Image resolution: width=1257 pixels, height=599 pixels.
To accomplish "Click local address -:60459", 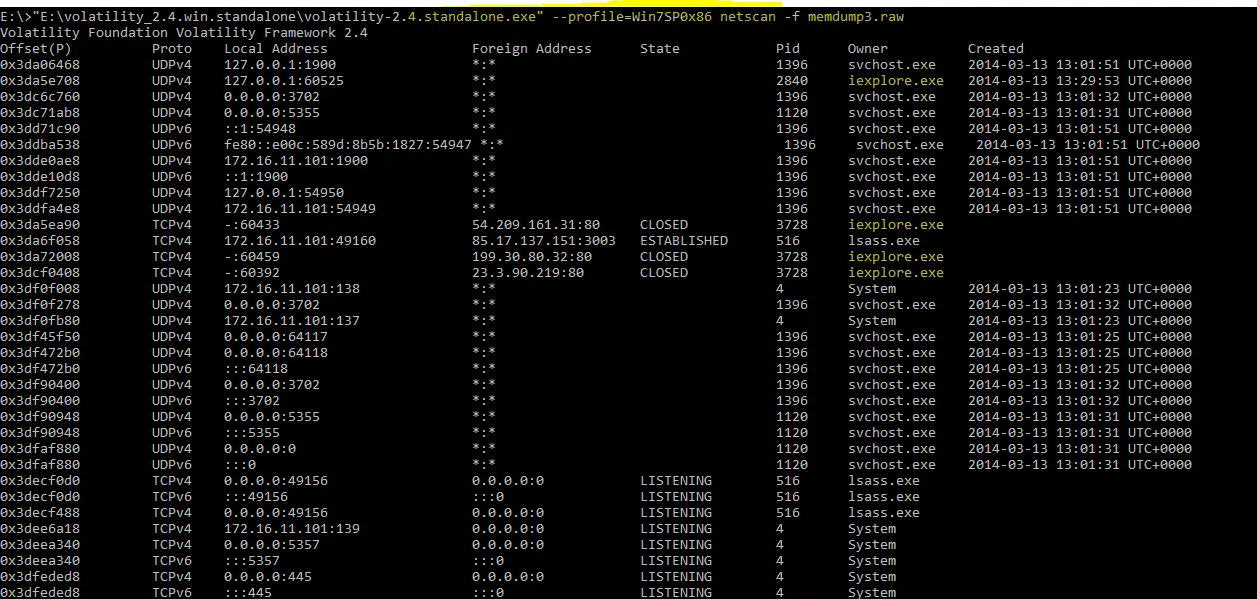I will click(252, 256).
